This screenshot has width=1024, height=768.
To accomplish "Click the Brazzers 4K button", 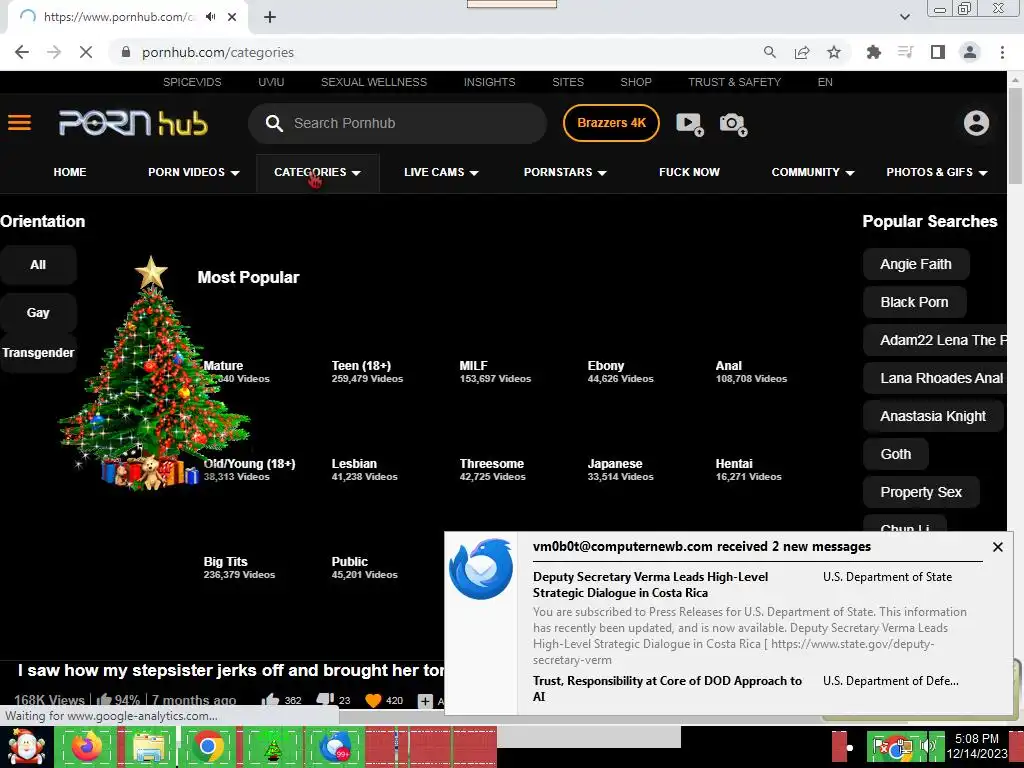I will click(611, 123).
